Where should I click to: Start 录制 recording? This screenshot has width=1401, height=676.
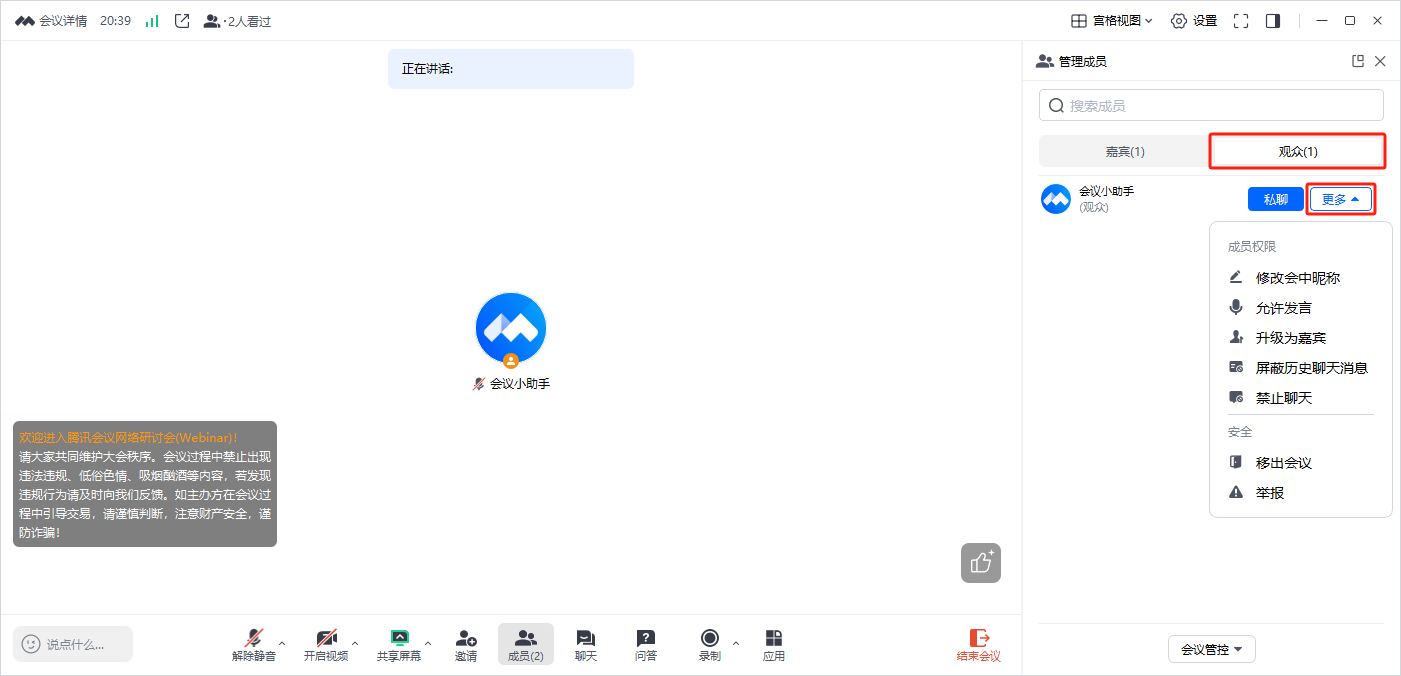tap(710, 645)
